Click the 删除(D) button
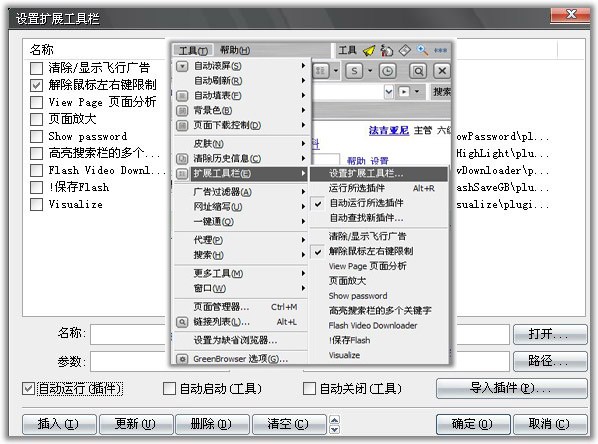Viewport: 598px width, 444px height. [x=212, y=424]
